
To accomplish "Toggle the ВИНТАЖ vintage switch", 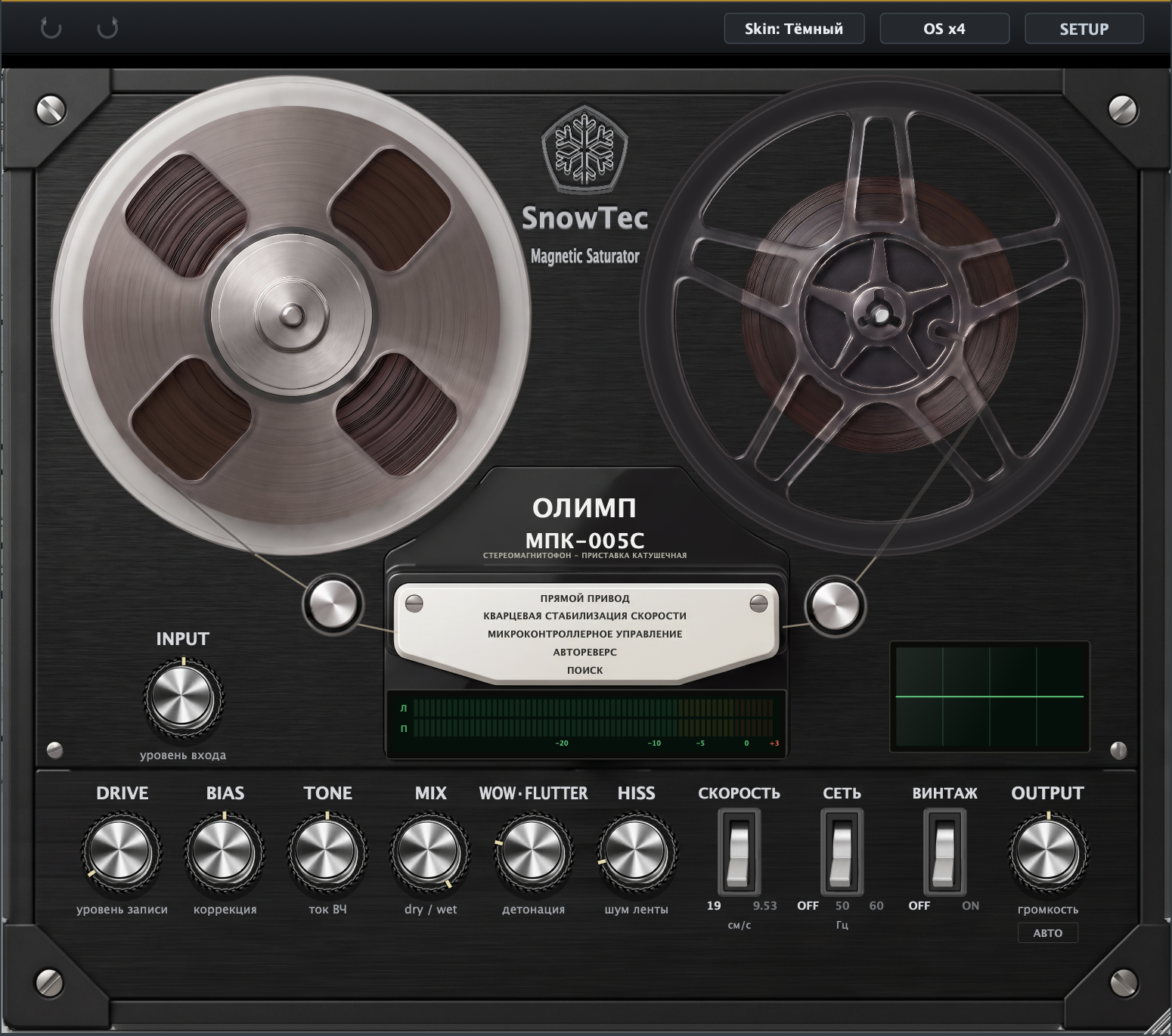I will pos(944,852).
